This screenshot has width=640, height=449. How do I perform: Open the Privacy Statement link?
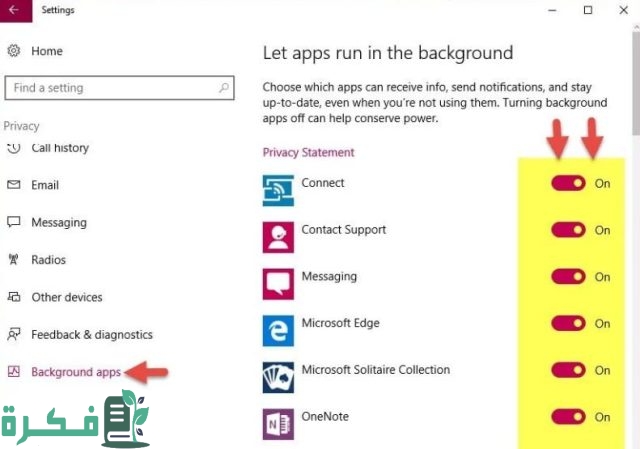[x=308, y=153]
